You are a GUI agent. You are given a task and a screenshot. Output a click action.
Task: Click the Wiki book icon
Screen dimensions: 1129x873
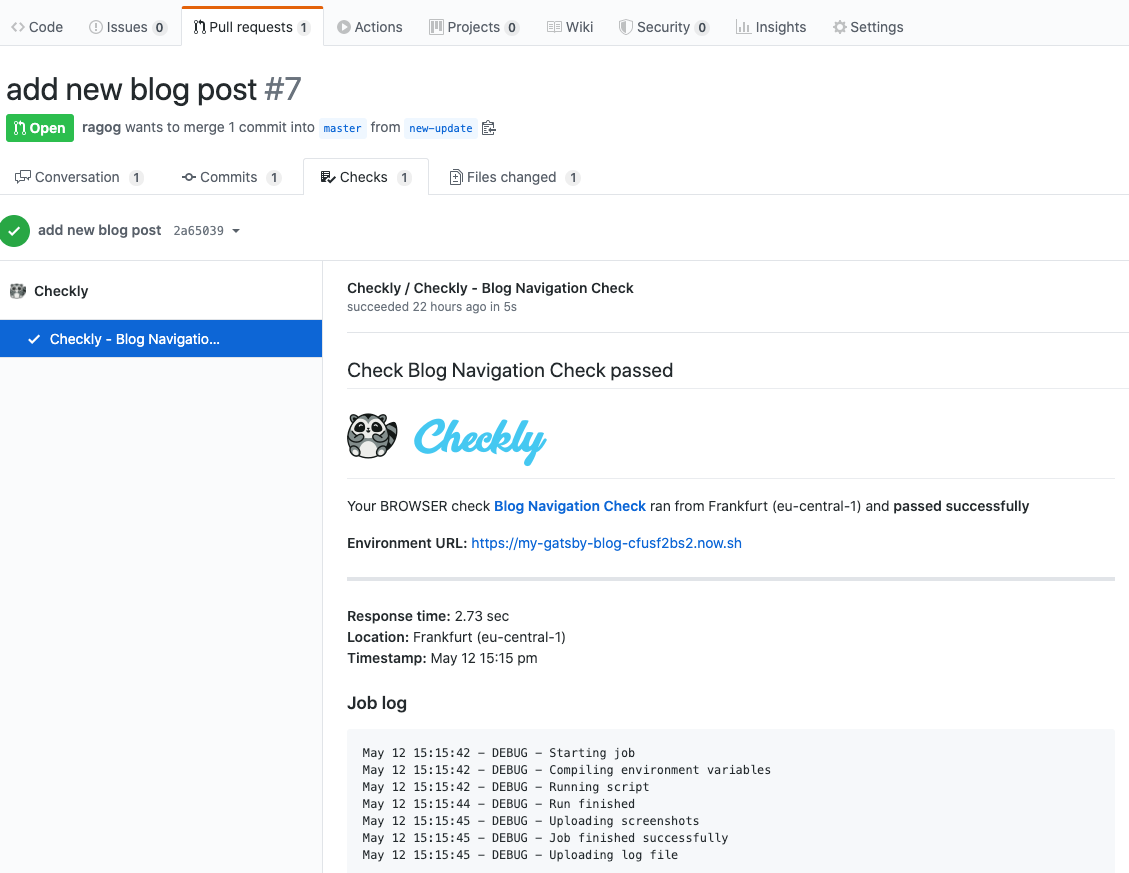tap(552, 27)
